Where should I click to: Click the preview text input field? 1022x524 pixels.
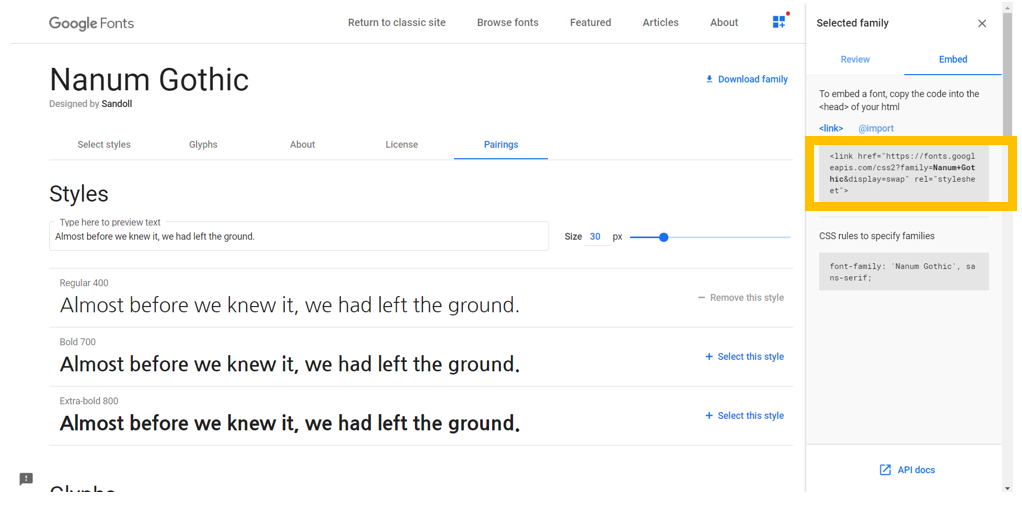coord(299,237)
